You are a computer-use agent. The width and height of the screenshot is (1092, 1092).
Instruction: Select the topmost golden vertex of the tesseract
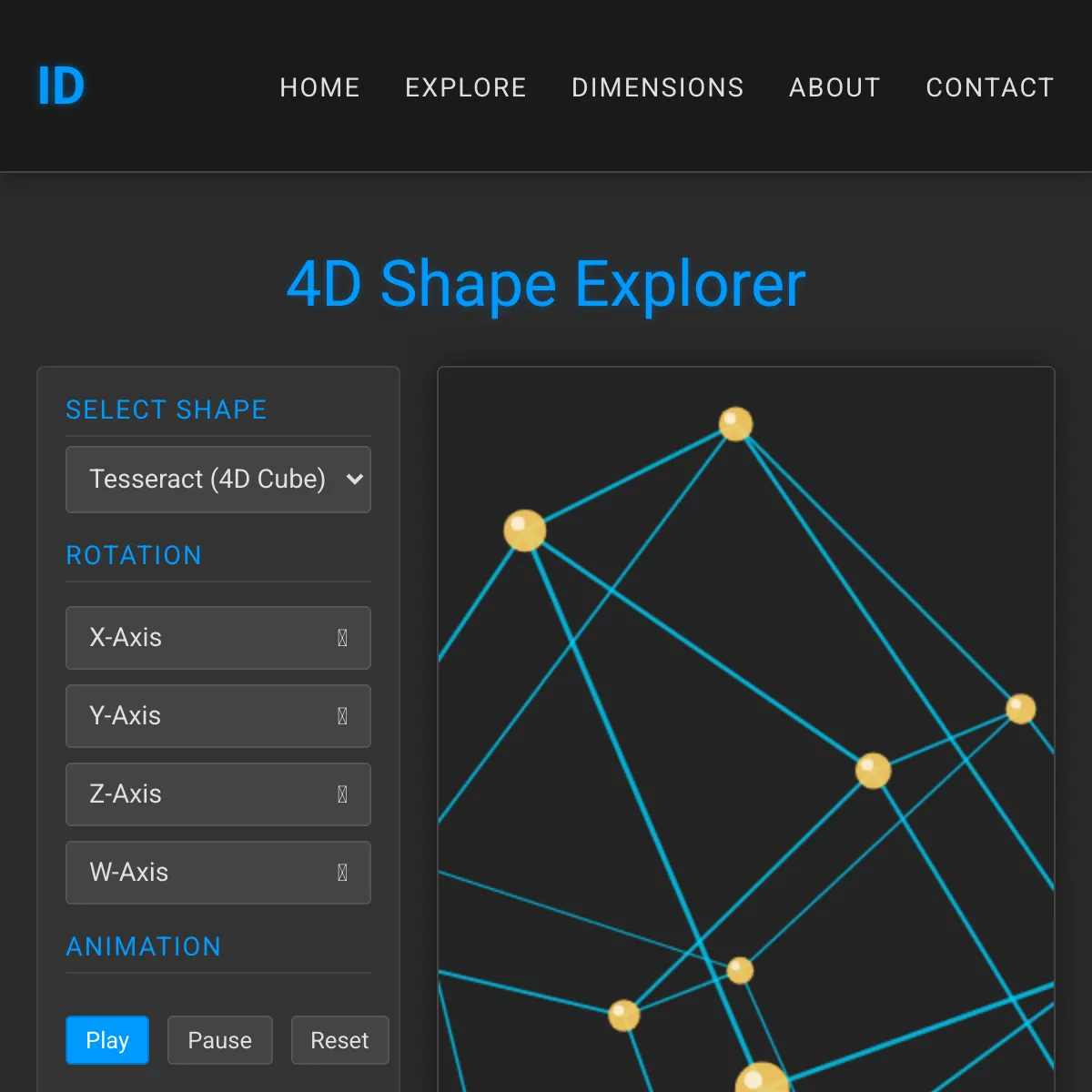[x=735, y=424]
